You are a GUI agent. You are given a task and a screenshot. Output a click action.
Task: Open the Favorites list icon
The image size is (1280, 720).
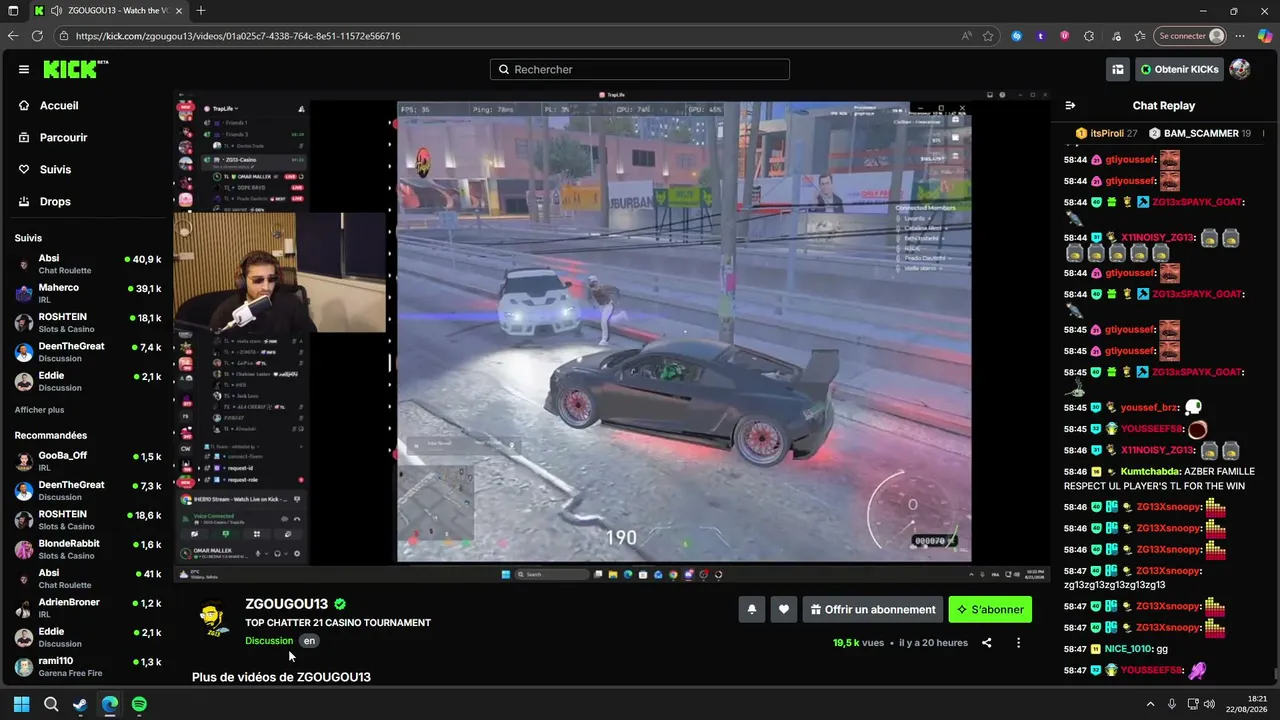pos(1140,36)
